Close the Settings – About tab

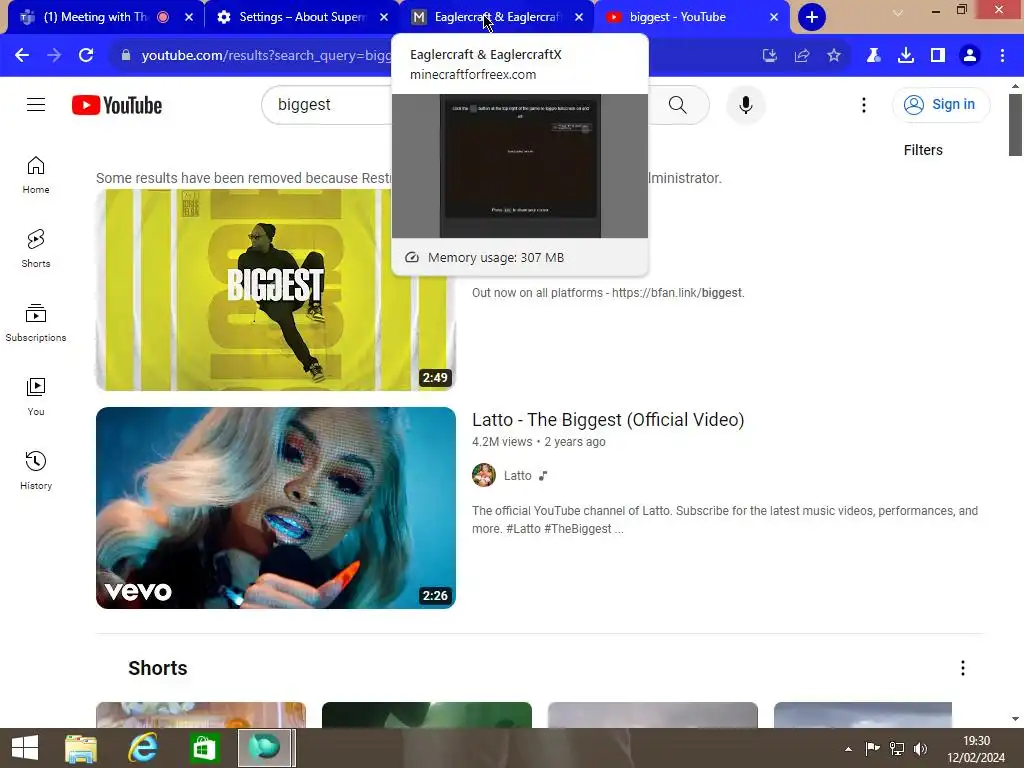(384, 17)
